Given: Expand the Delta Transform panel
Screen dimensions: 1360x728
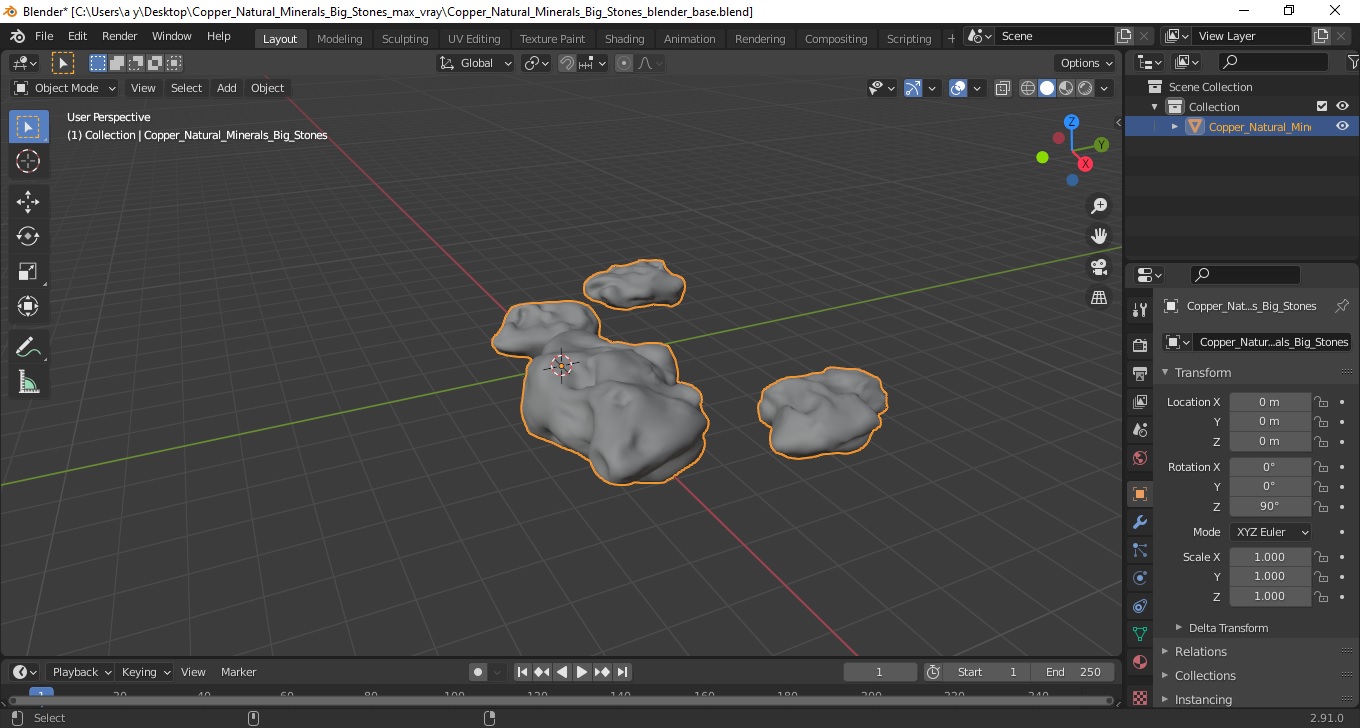Looking at the screenshot, I should click(x=1228, y=628).
